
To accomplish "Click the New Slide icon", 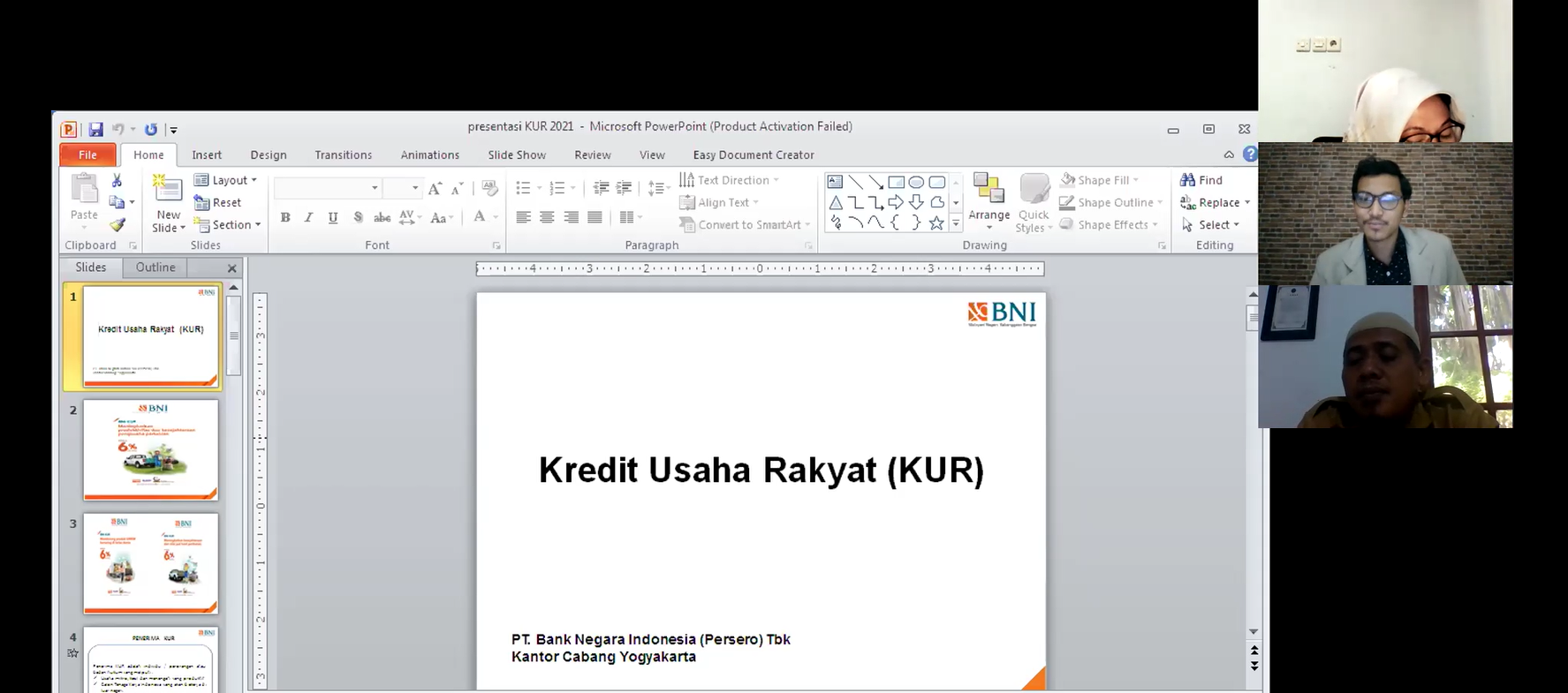I will (x=167, y=189).
